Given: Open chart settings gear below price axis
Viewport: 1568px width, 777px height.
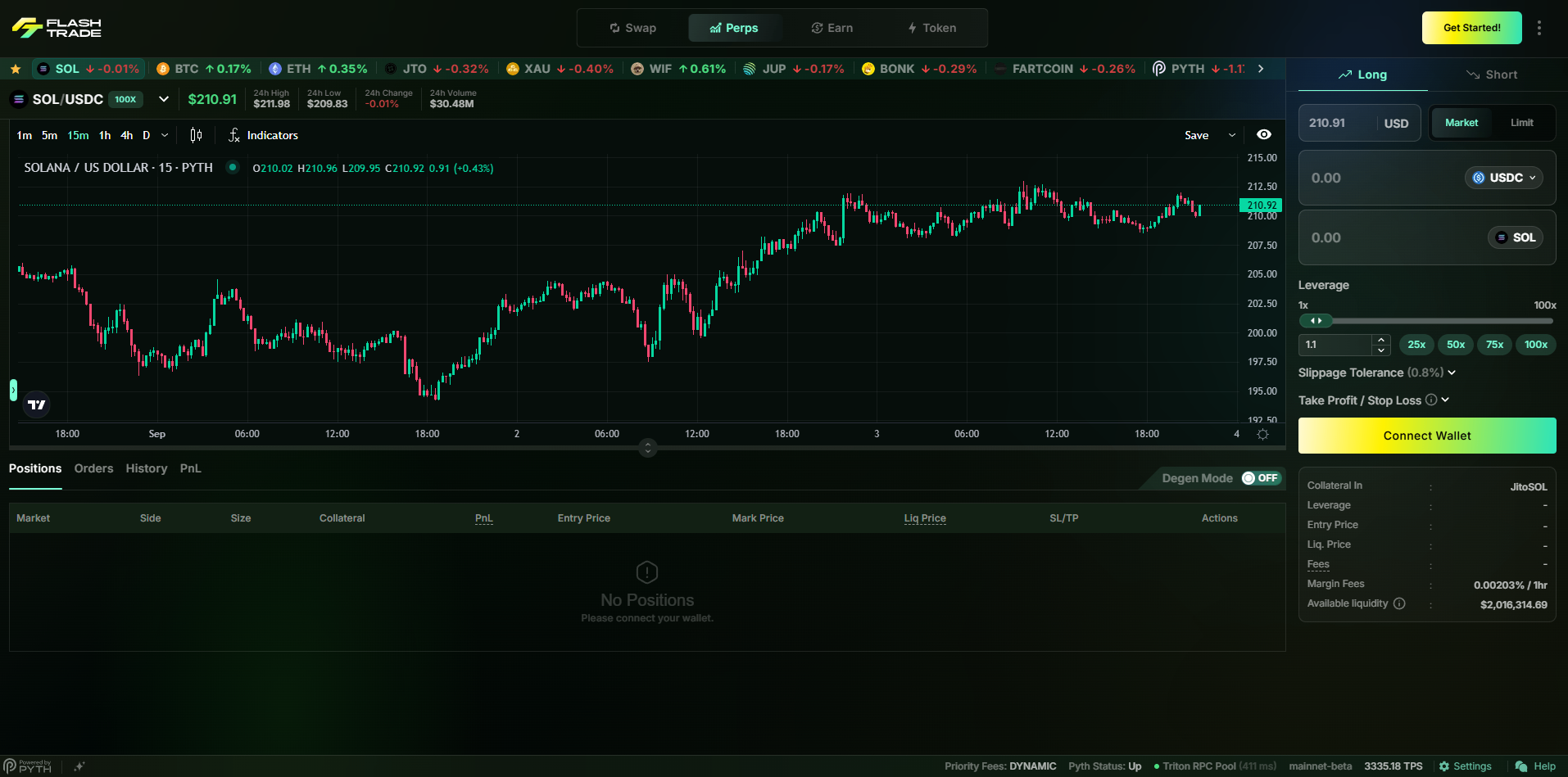Looking at the screenshot, I should click(1262, 434).
